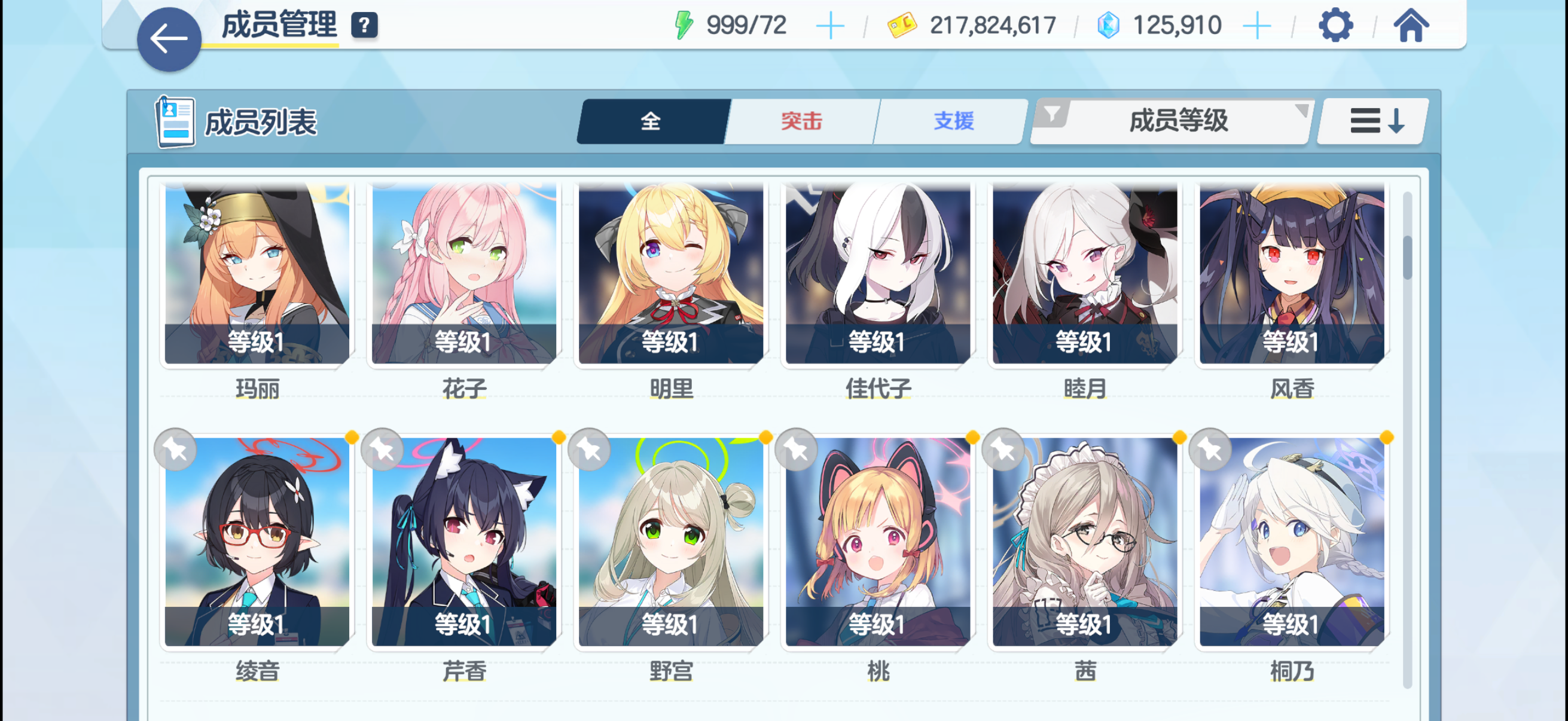The image size is (1568, 721).
Task: Open the settings gear icon
Action: point(1335,26)
